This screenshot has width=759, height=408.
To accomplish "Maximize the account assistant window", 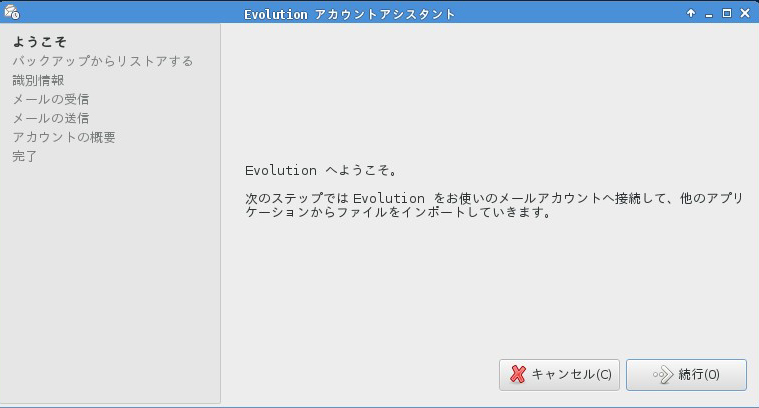I will 727,13.
